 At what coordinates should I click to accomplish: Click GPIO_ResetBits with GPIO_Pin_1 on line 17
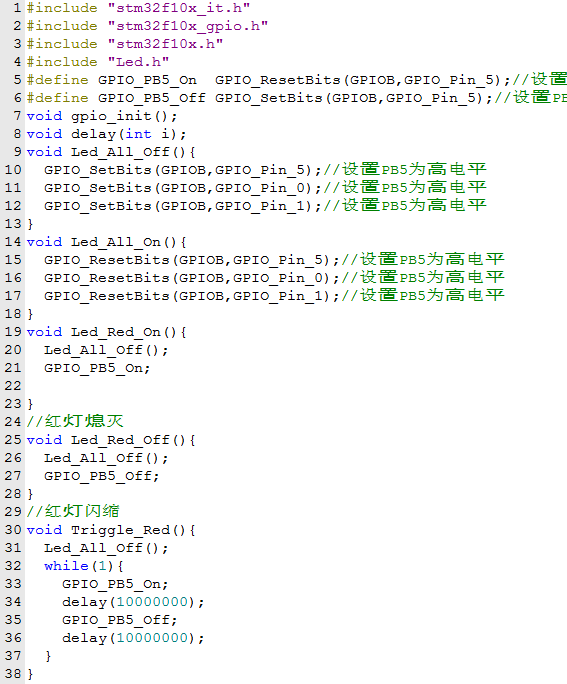(x=192, y=296)
